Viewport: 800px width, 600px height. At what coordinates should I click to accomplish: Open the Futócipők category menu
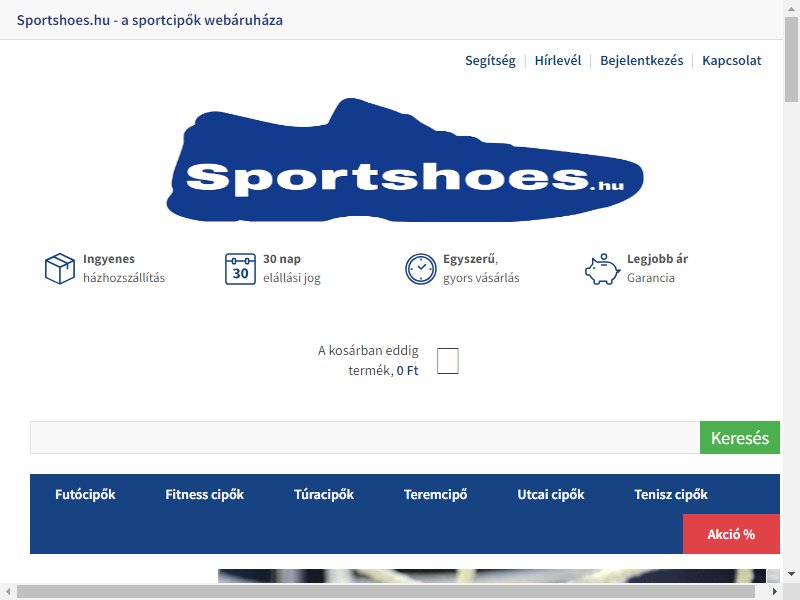point(85,494)
